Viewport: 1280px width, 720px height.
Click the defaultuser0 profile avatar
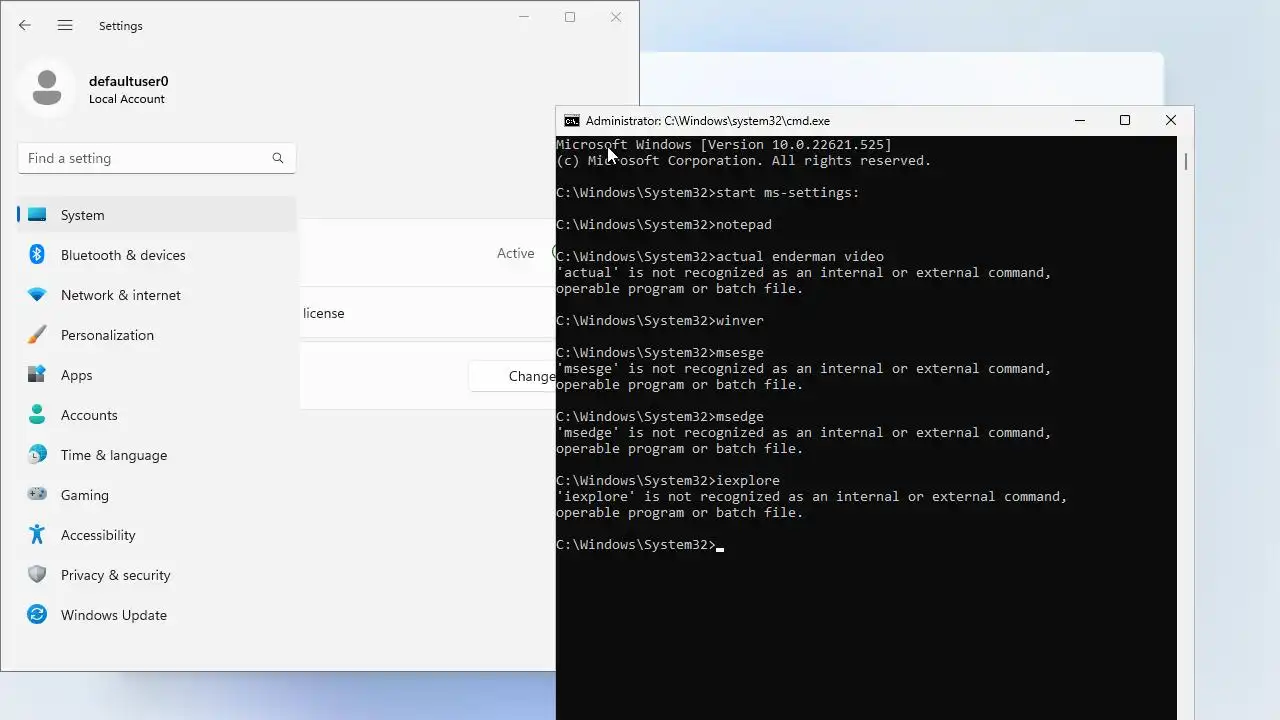point(47,88)
